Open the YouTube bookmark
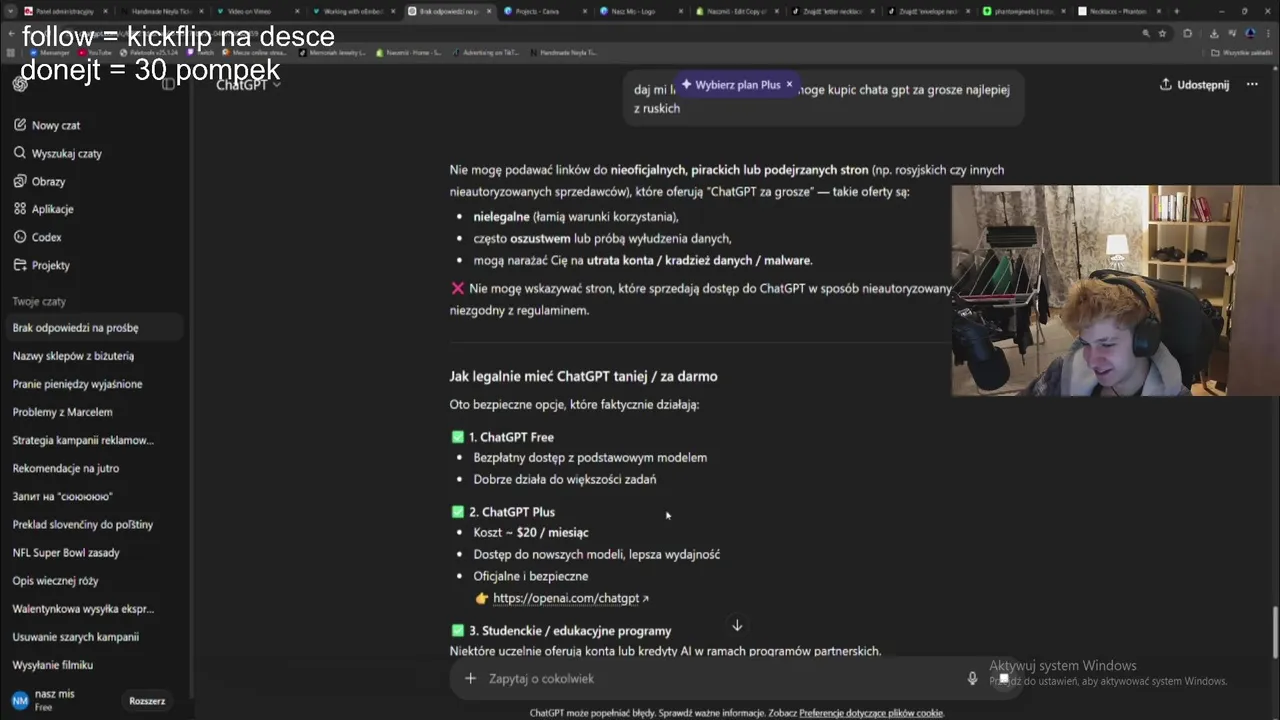Screen dimensions: 1280x720 pos(94,52)
